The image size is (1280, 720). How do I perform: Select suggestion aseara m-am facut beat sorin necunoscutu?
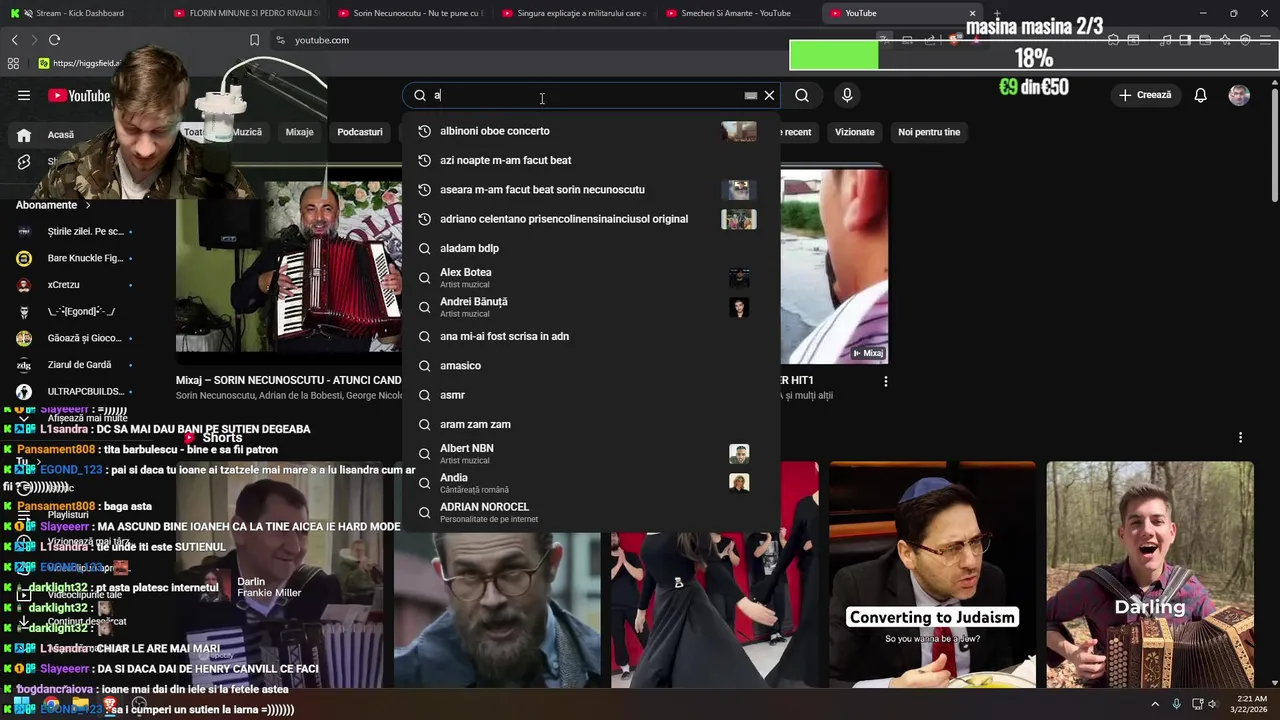[590, 190]
